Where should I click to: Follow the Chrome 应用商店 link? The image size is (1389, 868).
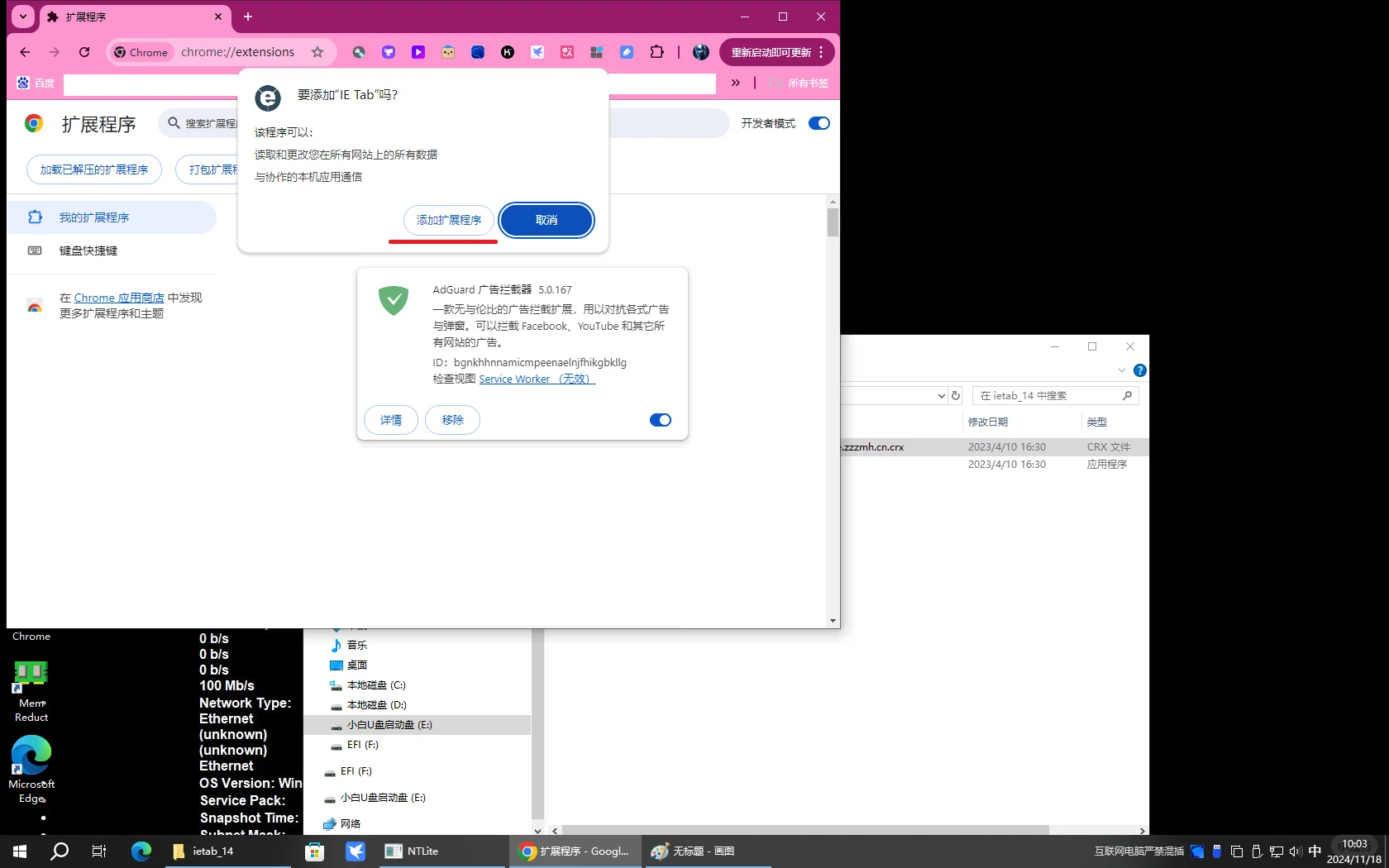pos(119,298)
